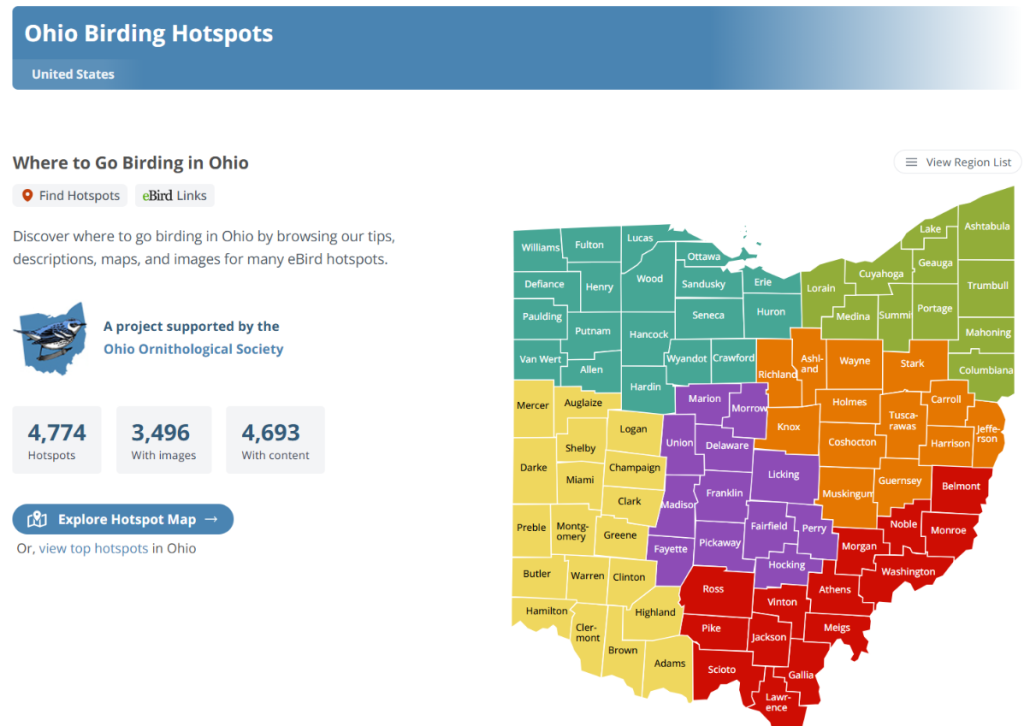1024x726 pixels.
Task: Click the 4,693 With content stat box
Action: (275, 439)
